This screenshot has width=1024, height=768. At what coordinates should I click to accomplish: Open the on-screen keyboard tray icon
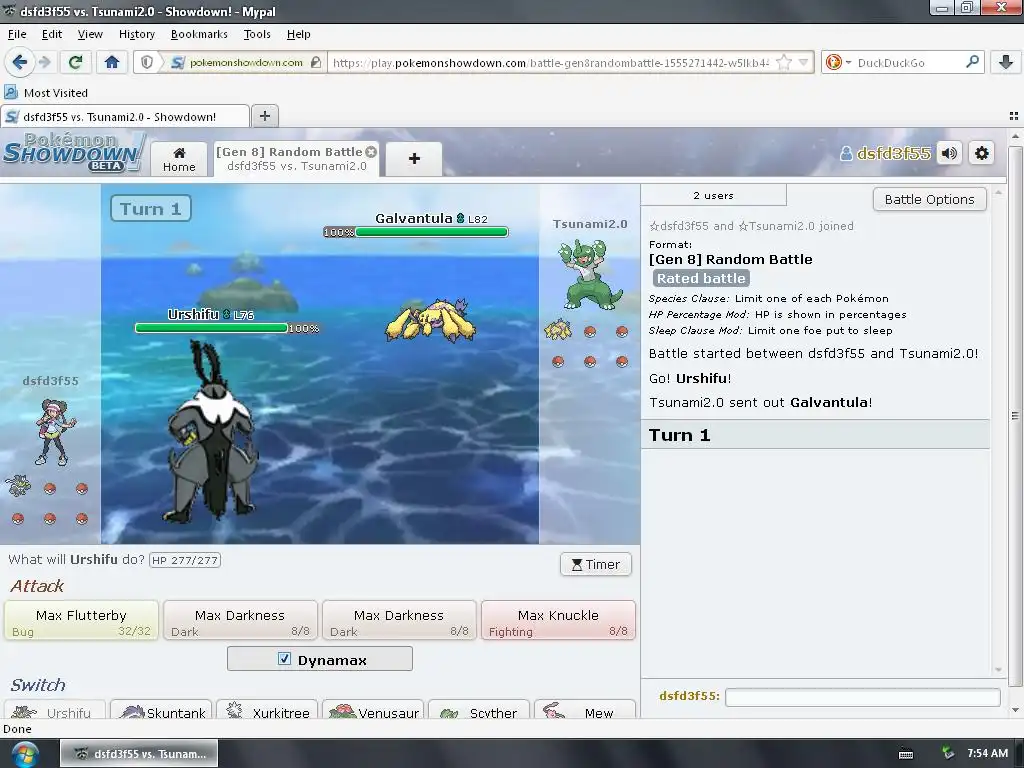906,754
